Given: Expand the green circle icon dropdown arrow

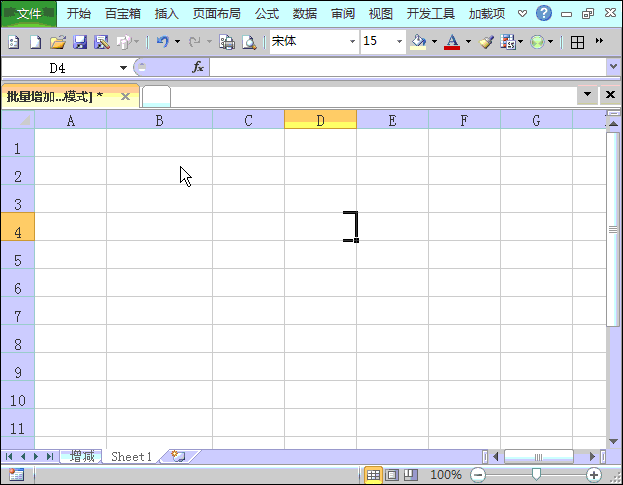Looking at the screenshot, I should (x=550, y=41).
